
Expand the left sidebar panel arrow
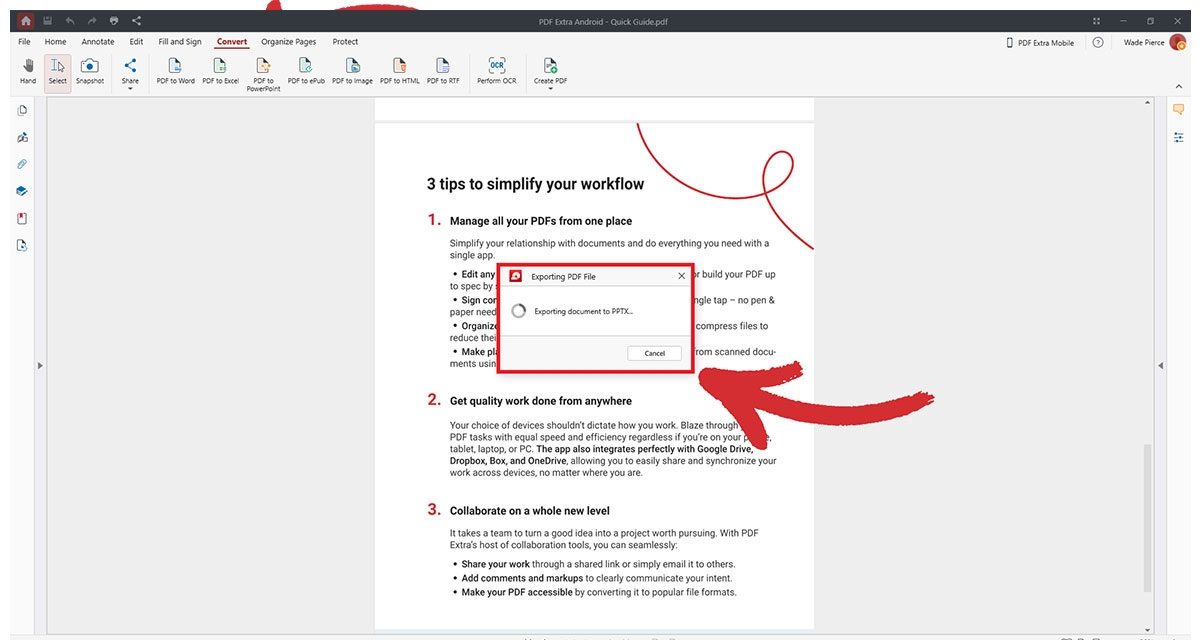coord(40,366)
